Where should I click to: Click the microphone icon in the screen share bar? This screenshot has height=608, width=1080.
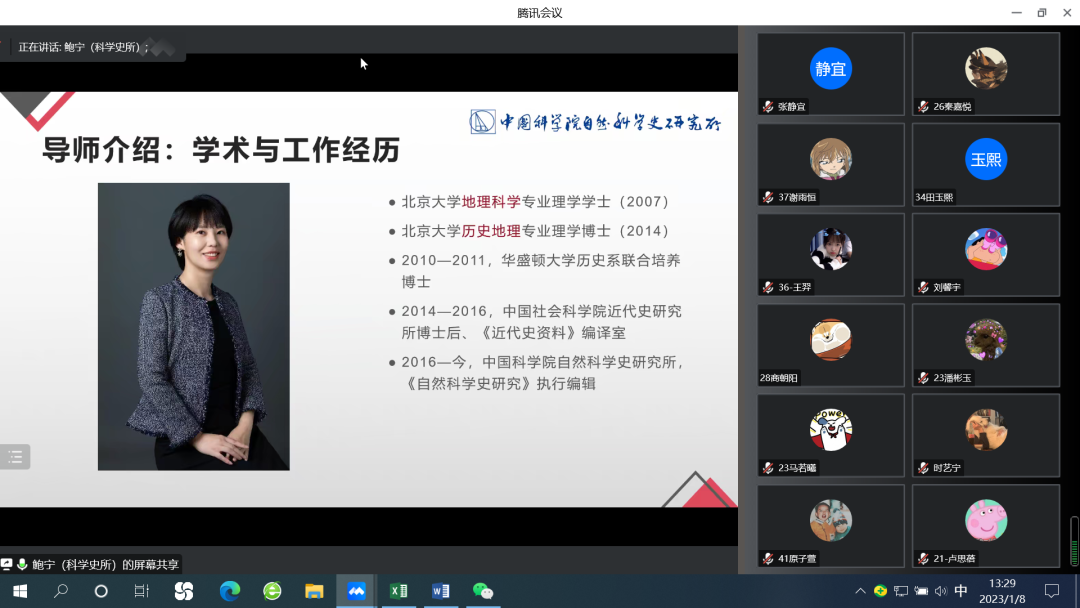pos(21,564)
